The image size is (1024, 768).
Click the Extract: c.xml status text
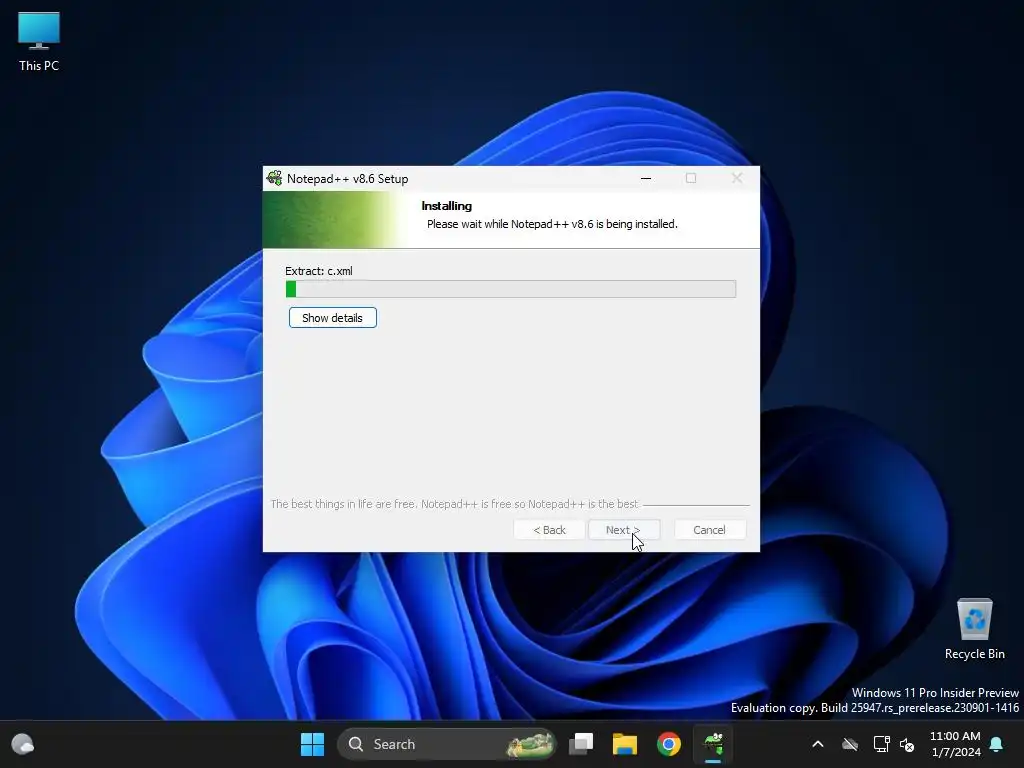[319, 271]
